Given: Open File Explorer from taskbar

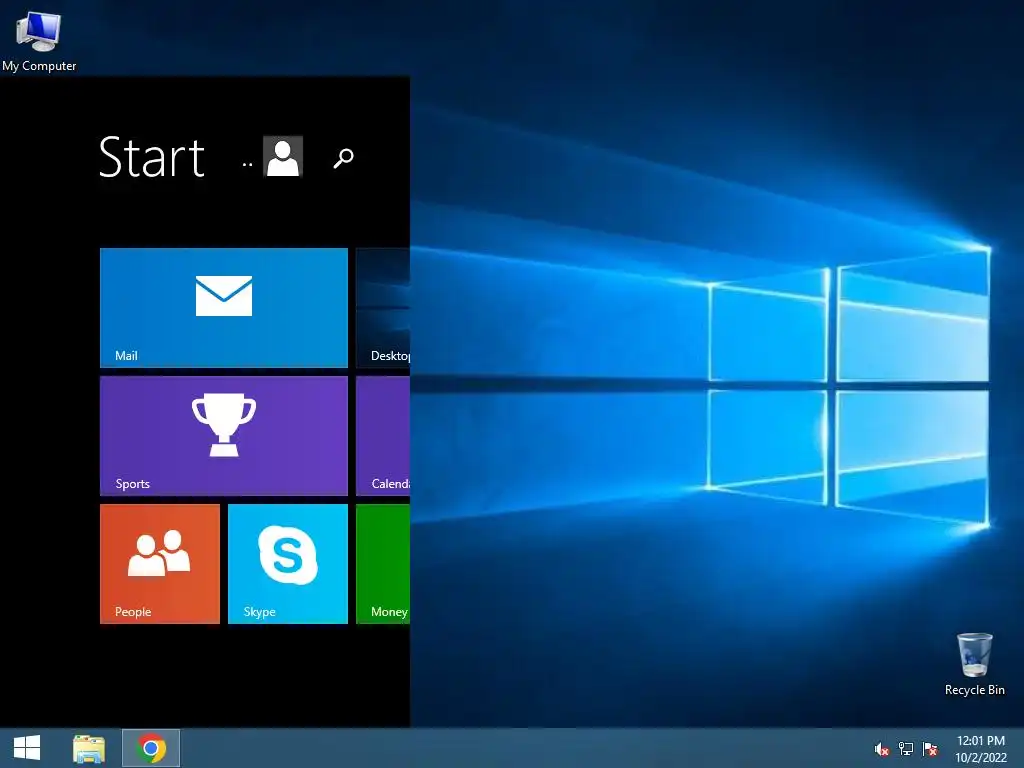Looking at the screenshot, I should pyautogui.click(x=89, y=748).
